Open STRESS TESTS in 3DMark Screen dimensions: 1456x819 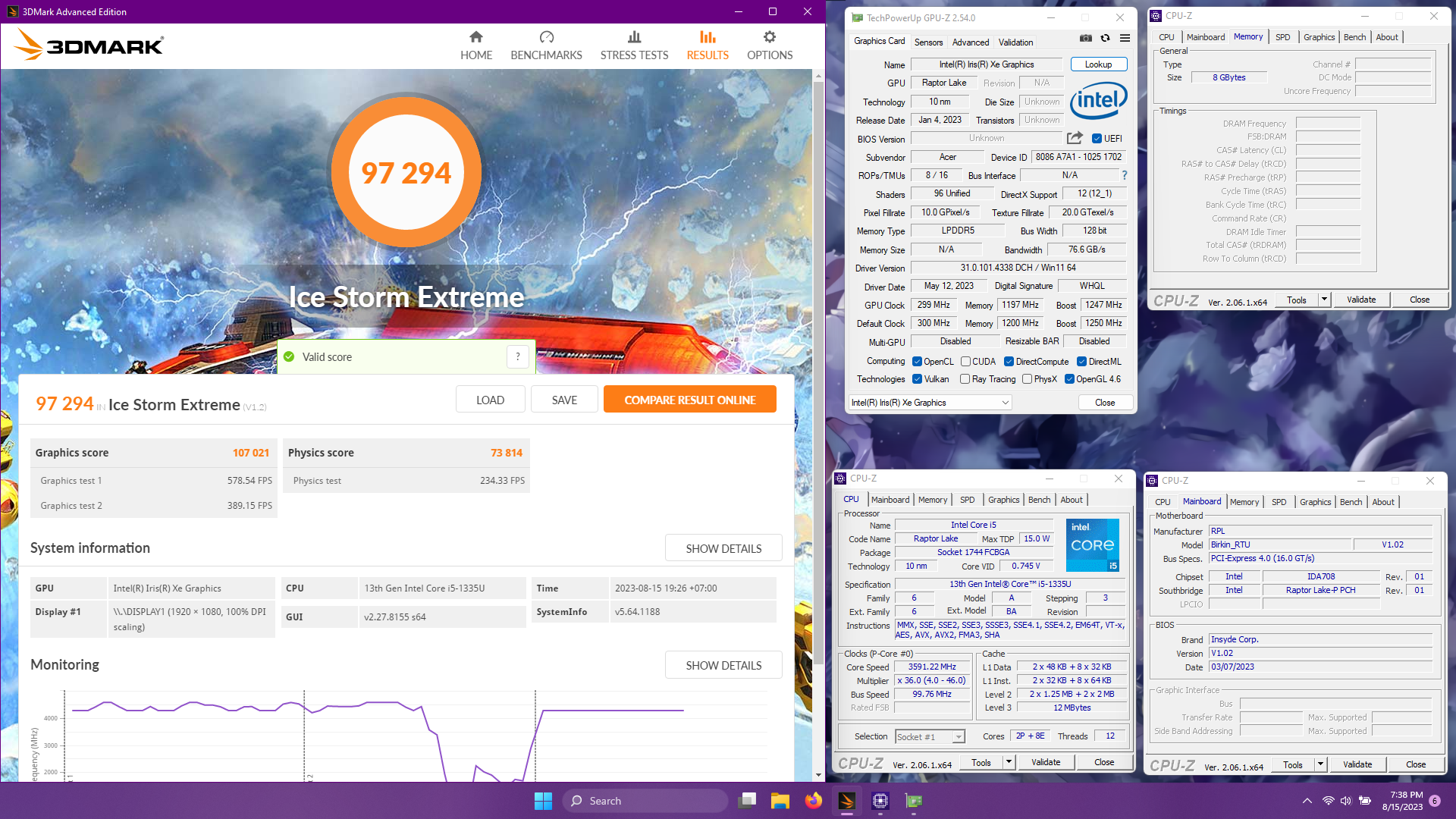[634, 45]
